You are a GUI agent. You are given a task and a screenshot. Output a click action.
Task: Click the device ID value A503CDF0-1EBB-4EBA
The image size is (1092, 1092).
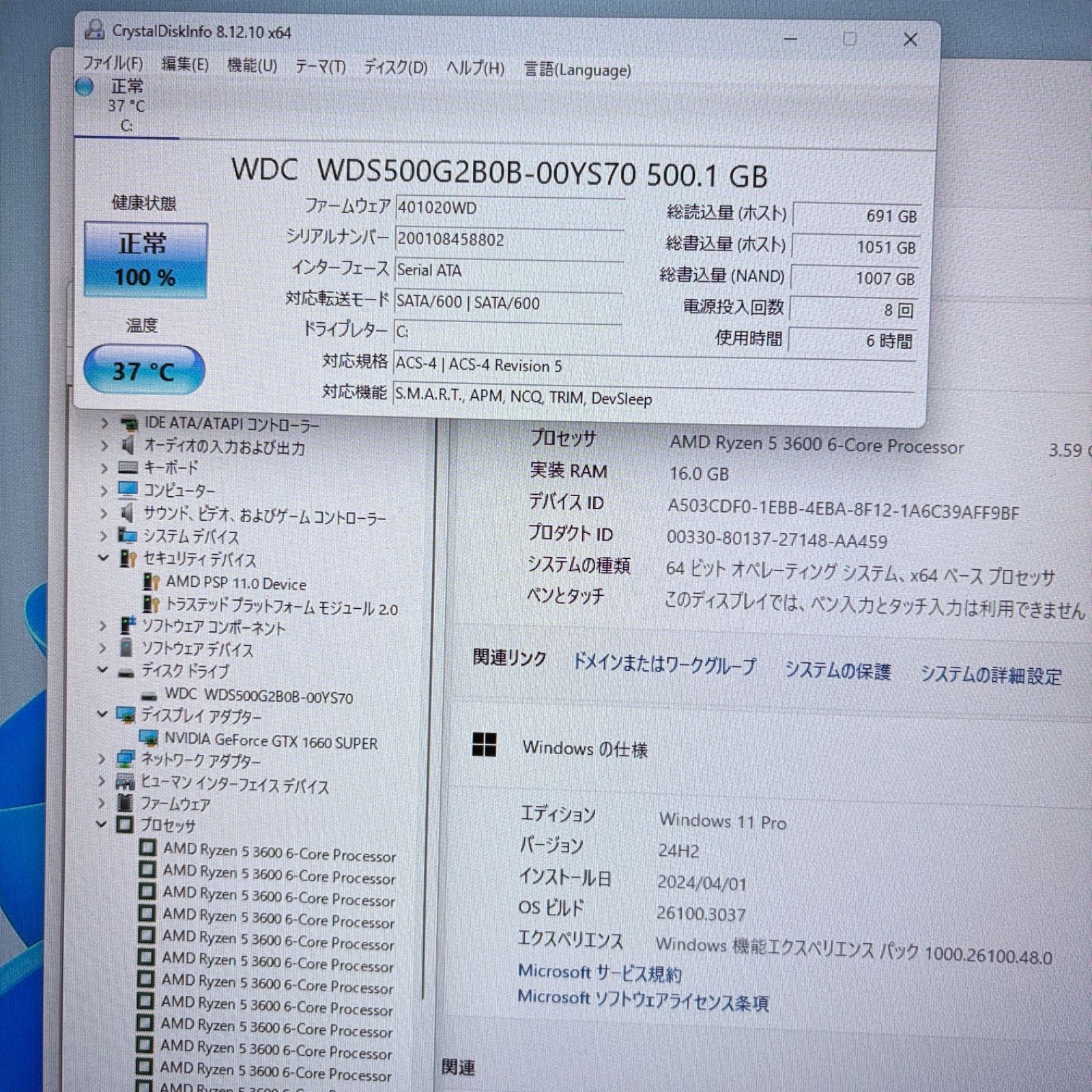(x=843, y=509)
